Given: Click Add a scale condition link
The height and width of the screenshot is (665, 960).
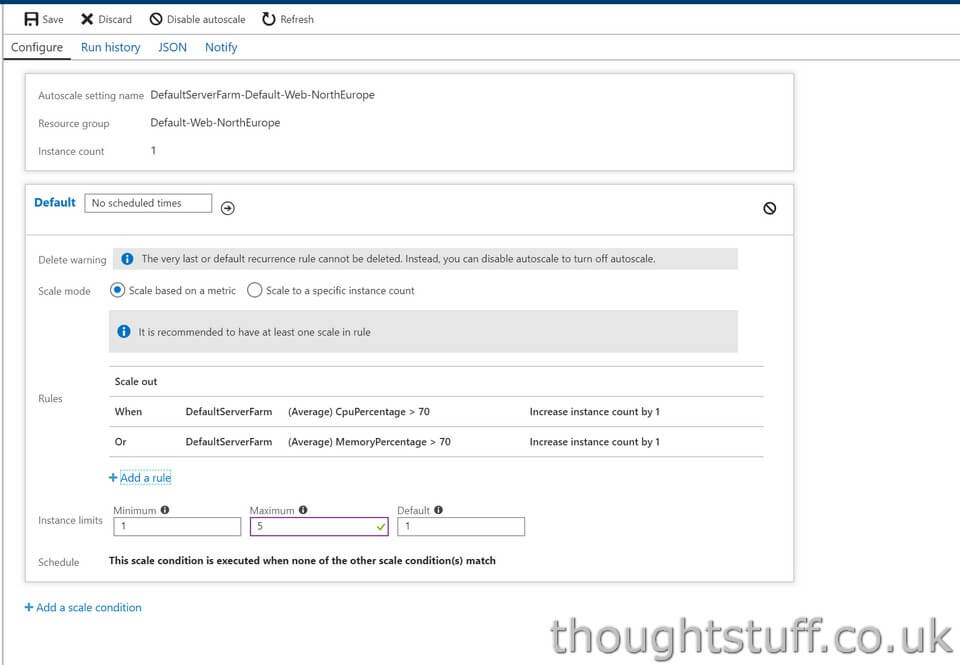Looking at the screenshot, I should click(x=83, y=607).
